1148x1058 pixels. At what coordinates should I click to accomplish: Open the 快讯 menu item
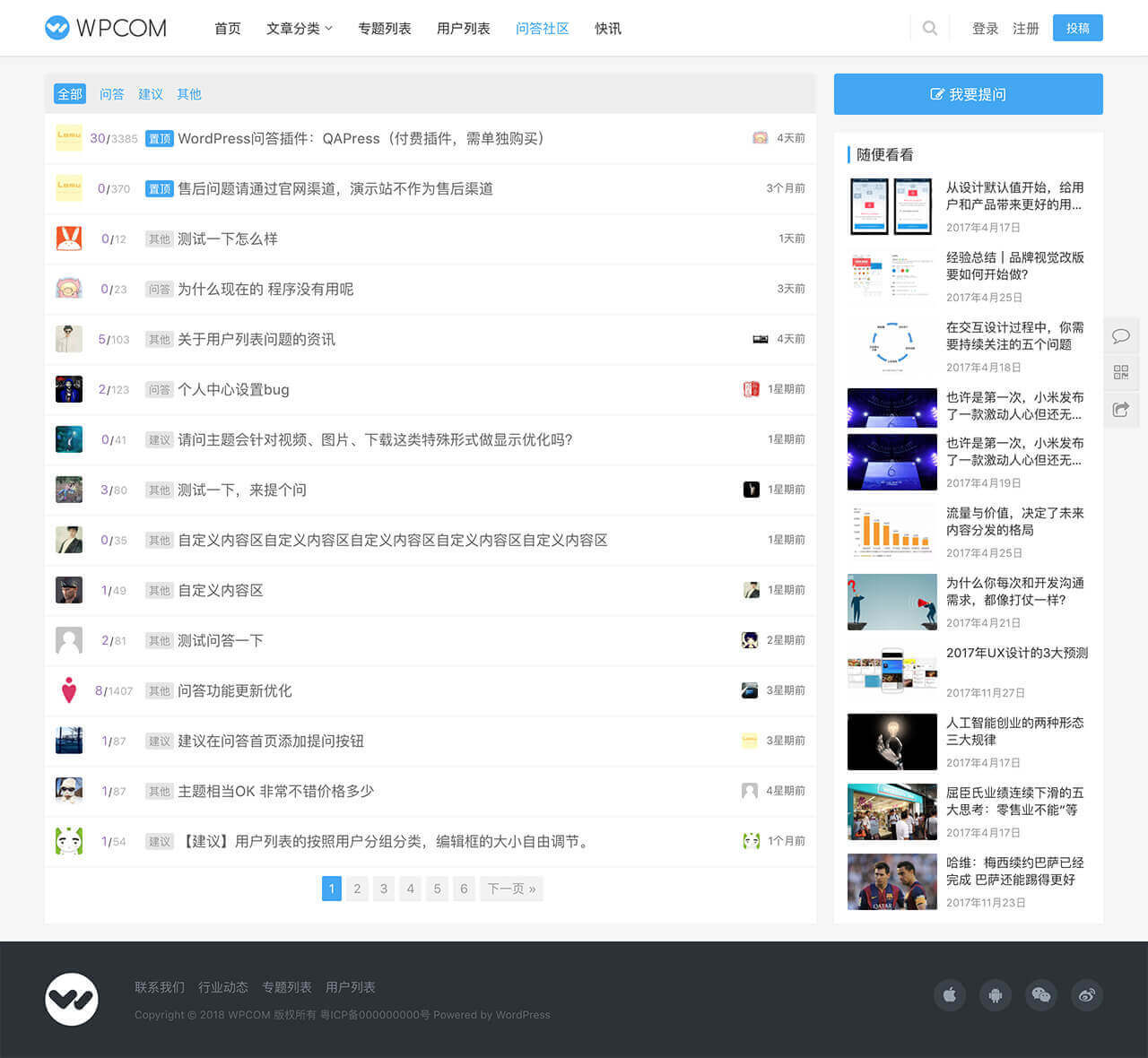coord(607,28)
